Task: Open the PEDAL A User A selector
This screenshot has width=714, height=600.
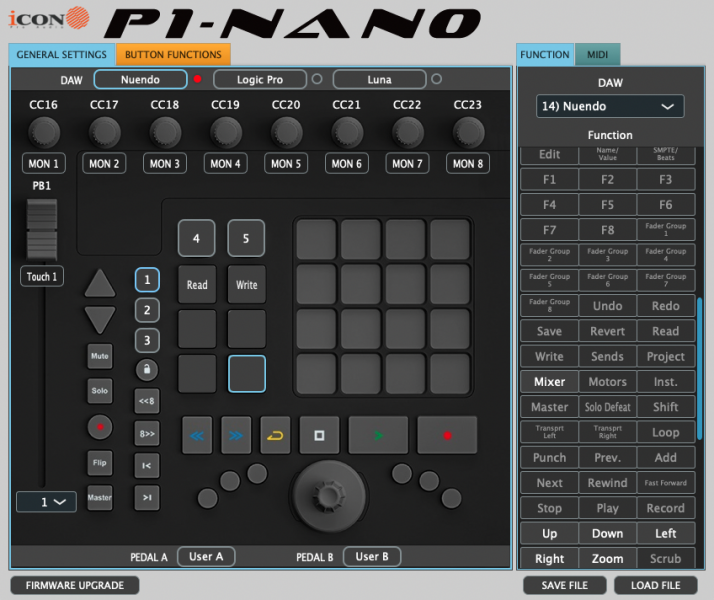Action: click(206, 556)
